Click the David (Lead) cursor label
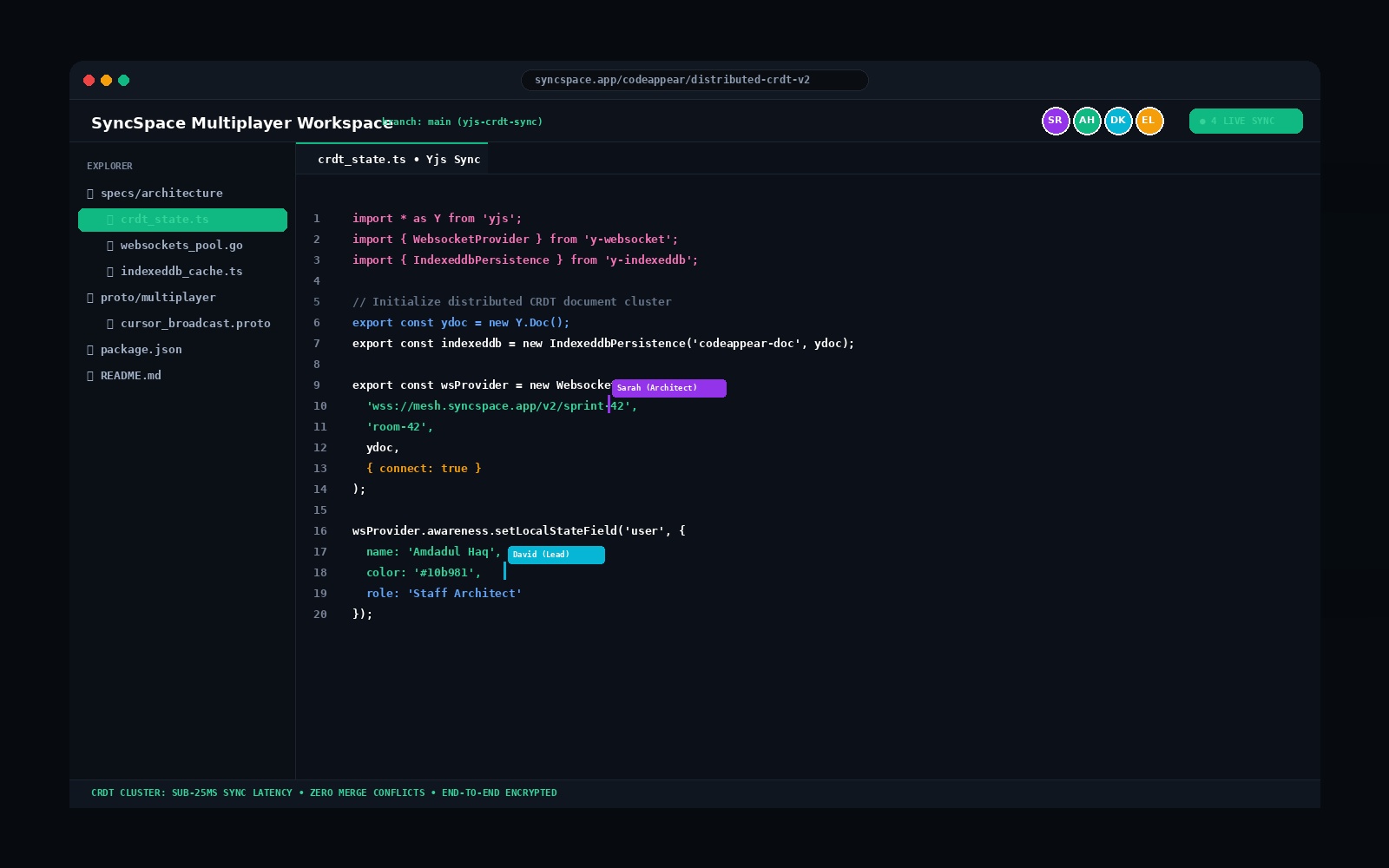 click(556, 555)
